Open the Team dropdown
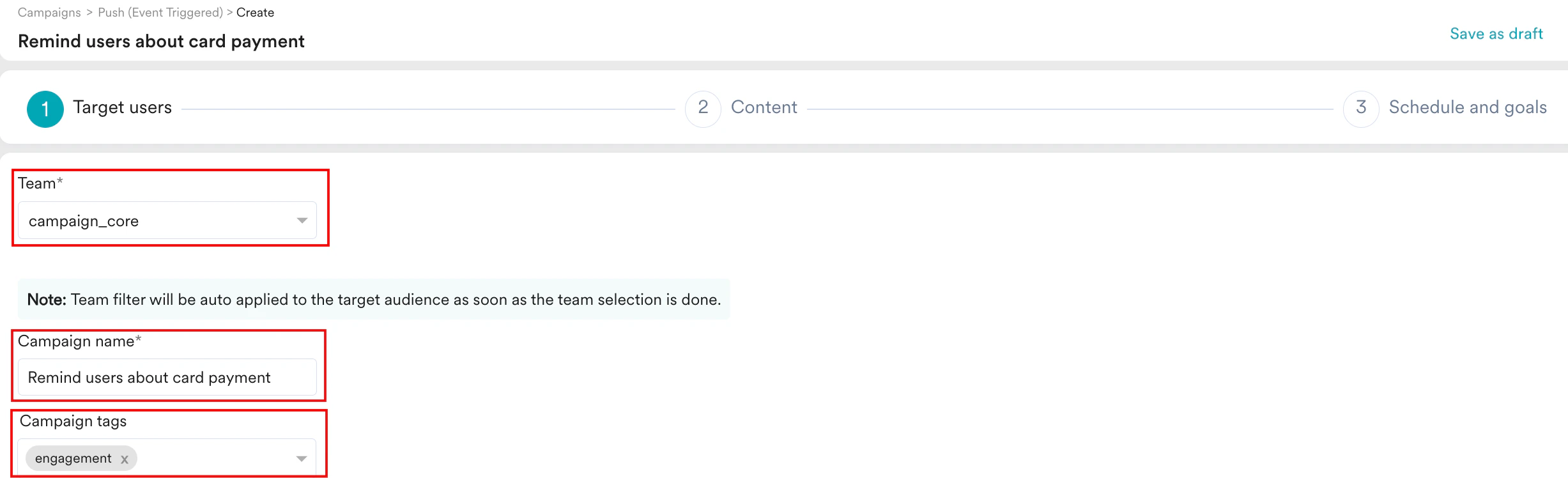This screenshot has width=1568, height=478. click(x=166, y=220)
